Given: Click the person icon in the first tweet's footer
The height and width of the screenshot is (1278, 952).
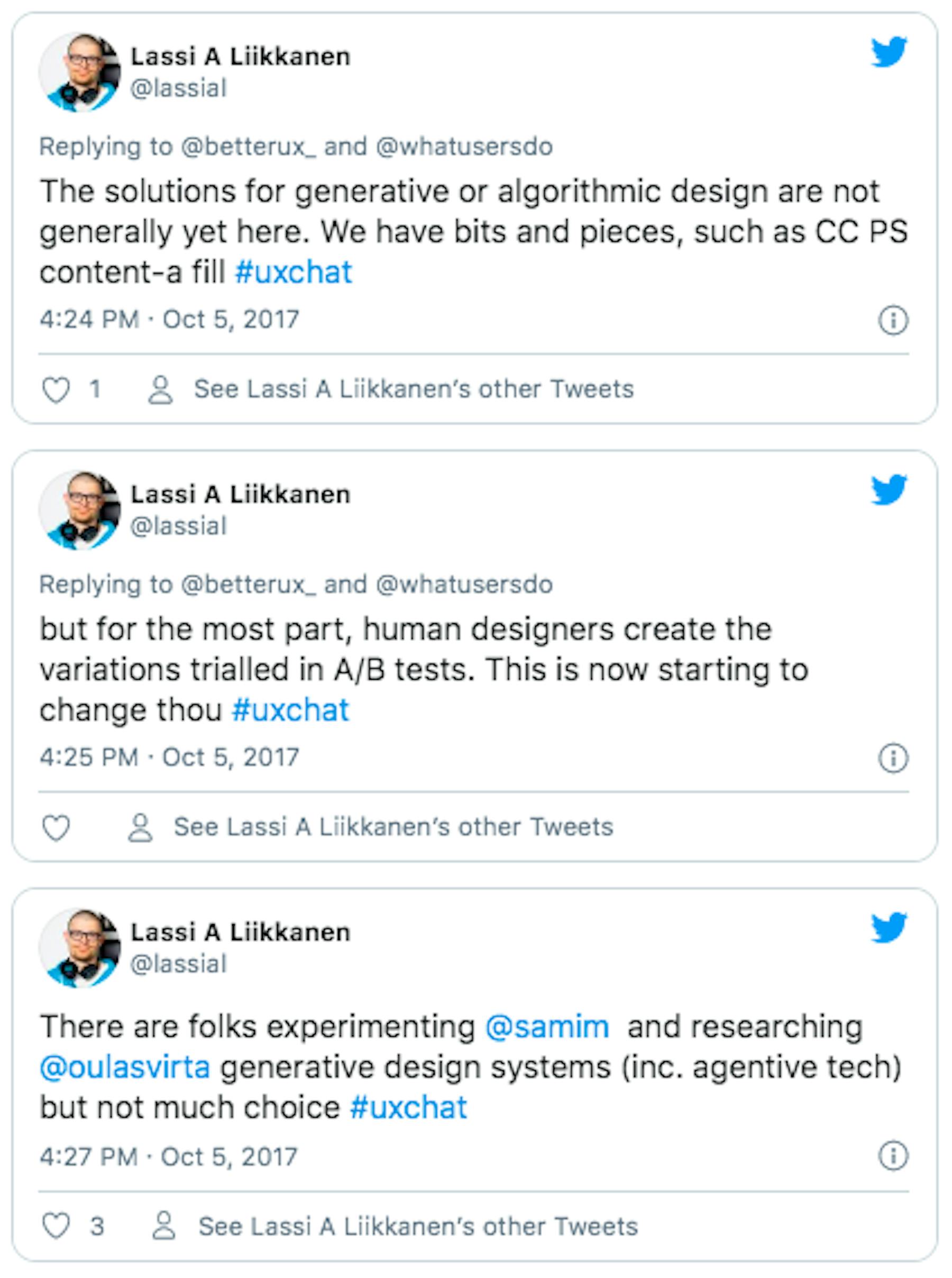Looking at the screenshot, I should [160, 389].
